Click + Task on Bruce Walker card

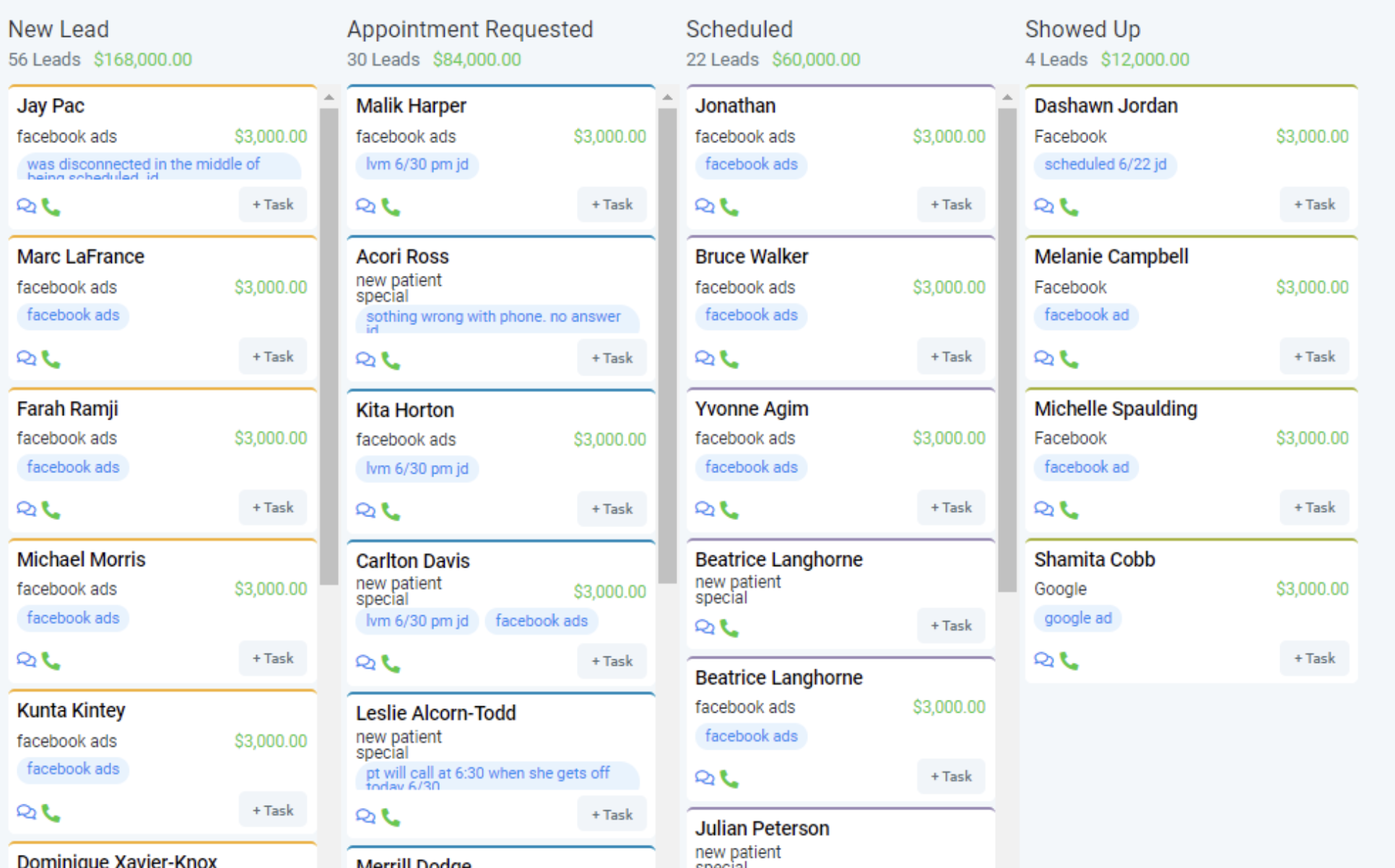click(951, 357)
